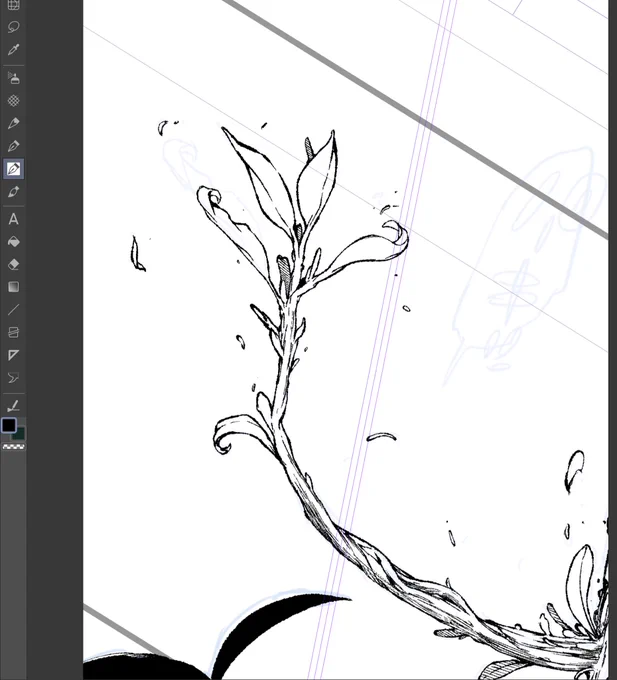
Task: Choose the checkered transparent color swatch
Action: click(13, 446)
